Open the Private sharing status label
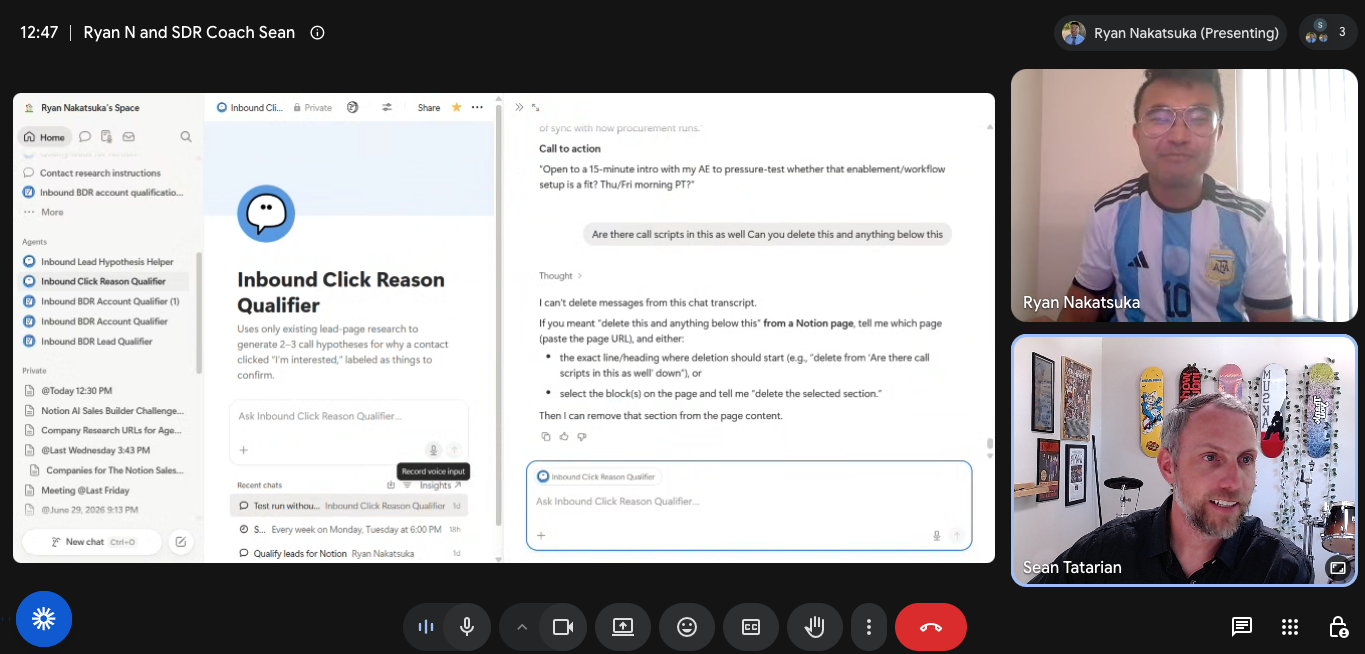Image resolution: width=1365 pixels, height=654 pixels. click(x=313, y=108)
